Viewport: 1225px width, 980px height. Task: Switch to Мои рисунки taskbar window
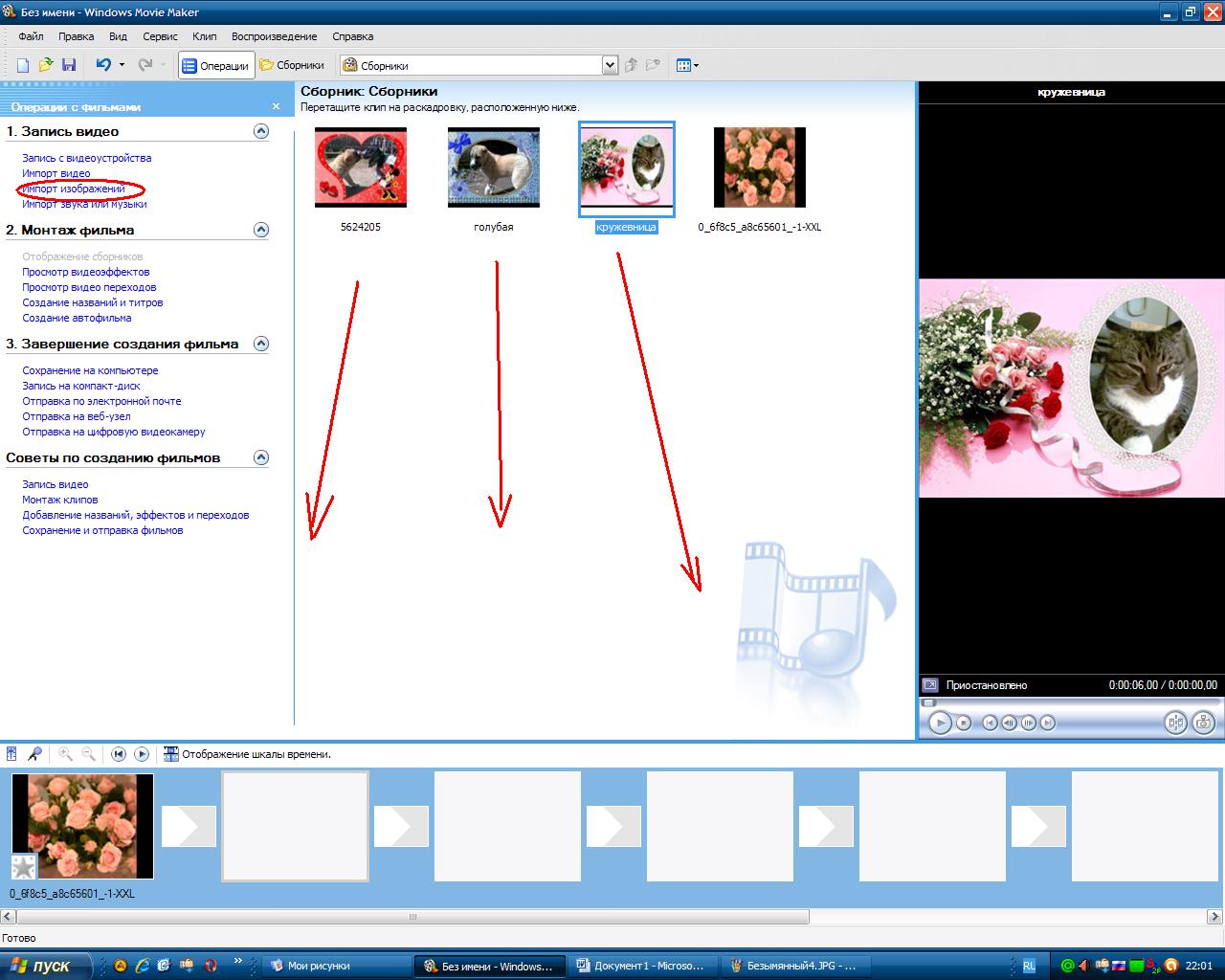pos(336,966)
